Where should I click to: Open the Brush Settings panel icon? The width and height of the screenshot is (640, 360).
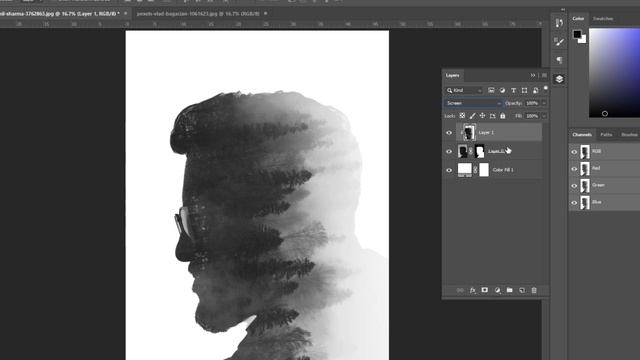(x=559, y=42)
